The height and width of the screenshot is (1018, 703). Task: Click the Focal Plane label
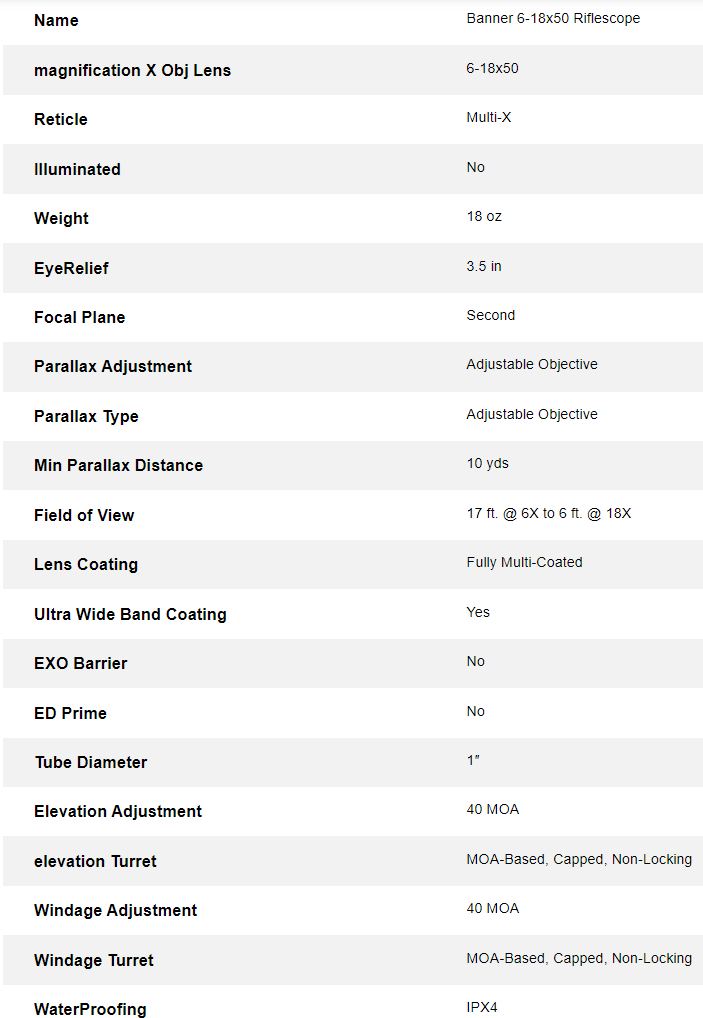coord(80,317)
